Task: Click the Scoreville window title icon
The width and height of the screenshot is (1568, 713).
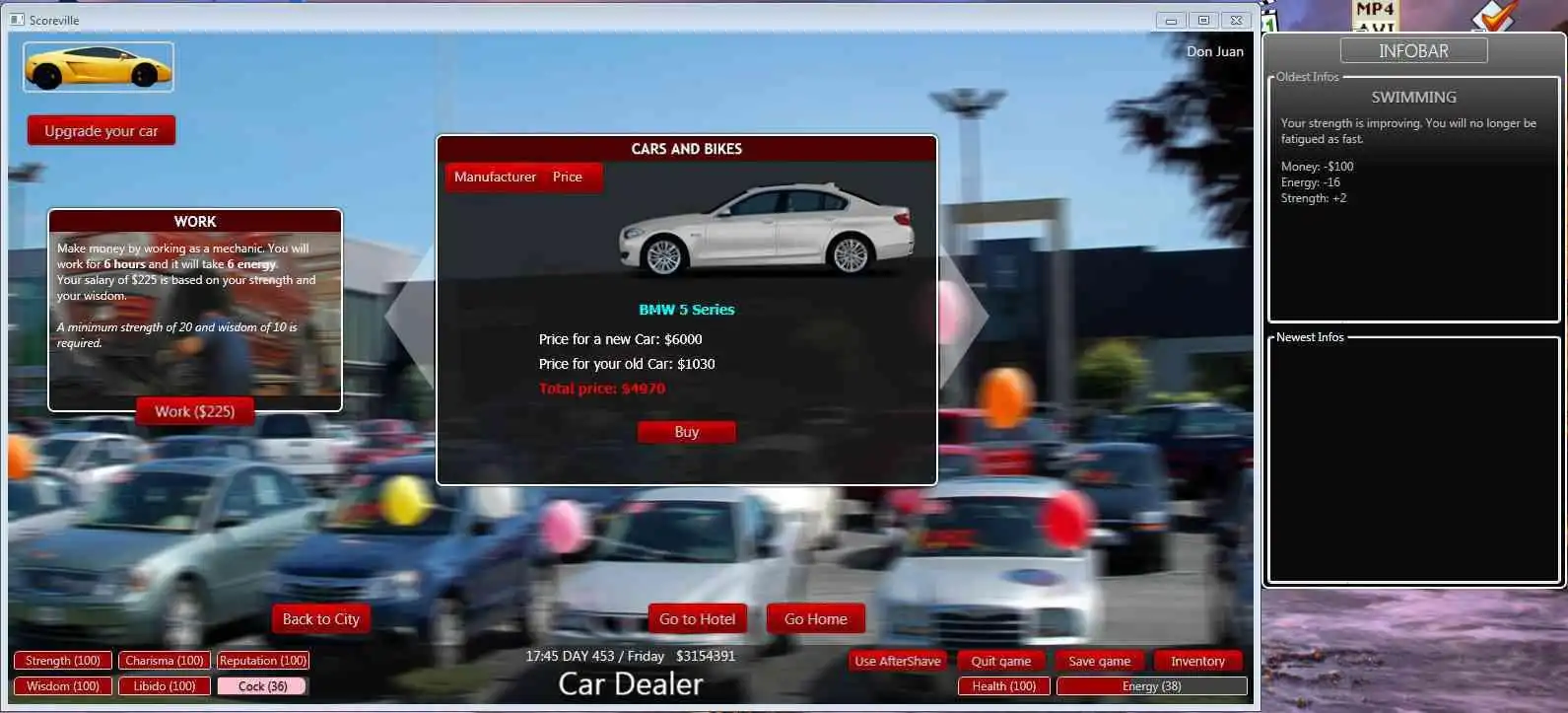Action: [17, 20]
